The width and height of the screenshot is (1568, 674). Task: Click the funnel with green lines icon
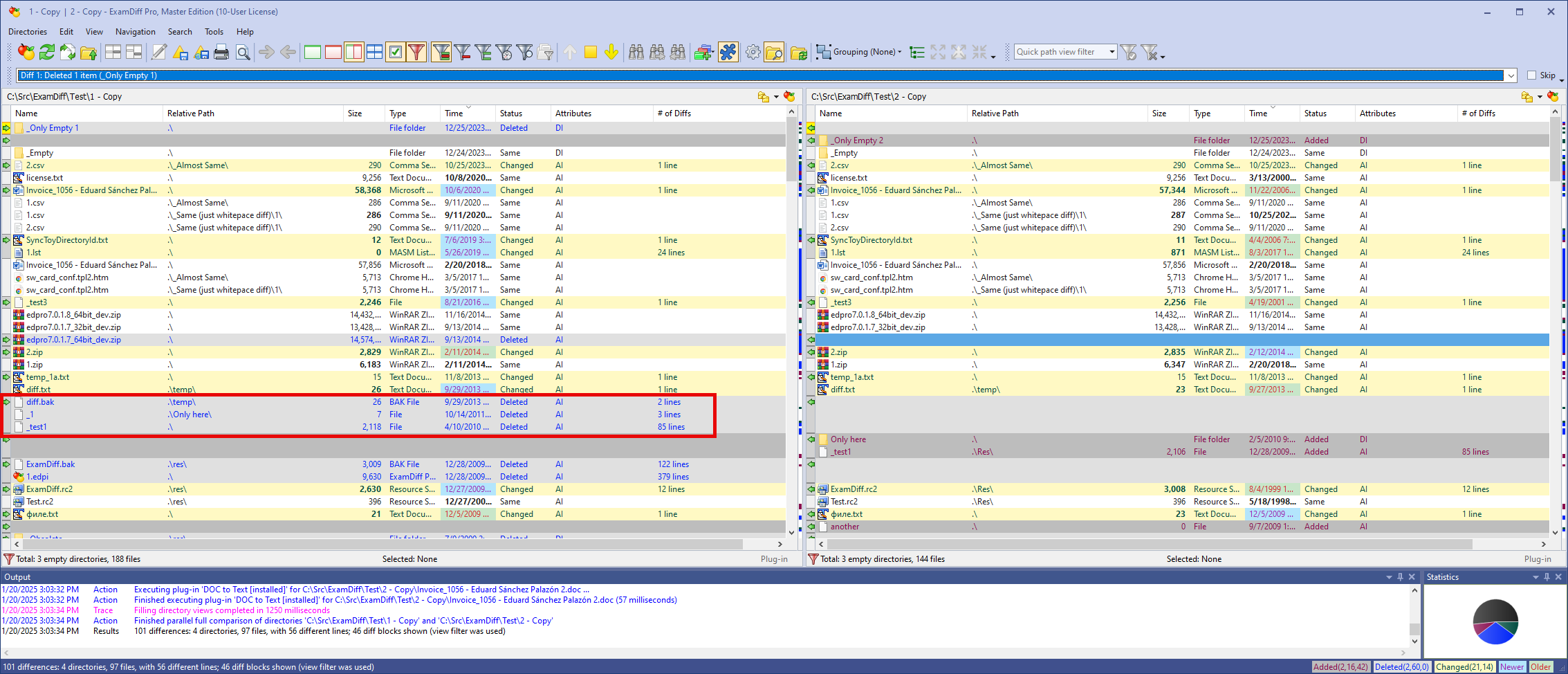483,52
